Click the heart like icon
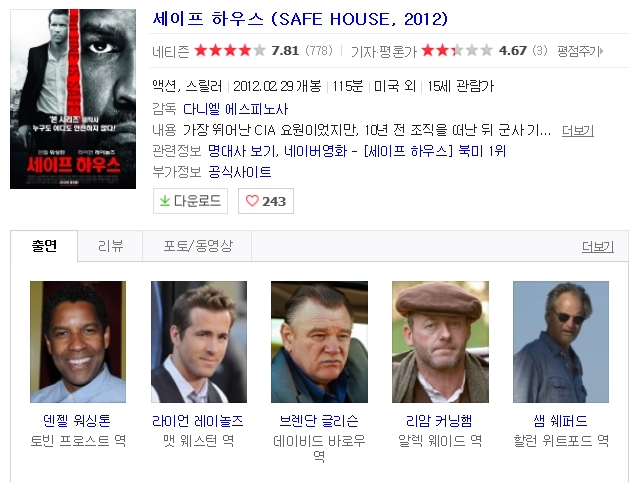The width and height of the screenshot is (636, 482). click(x=252, y=201)
